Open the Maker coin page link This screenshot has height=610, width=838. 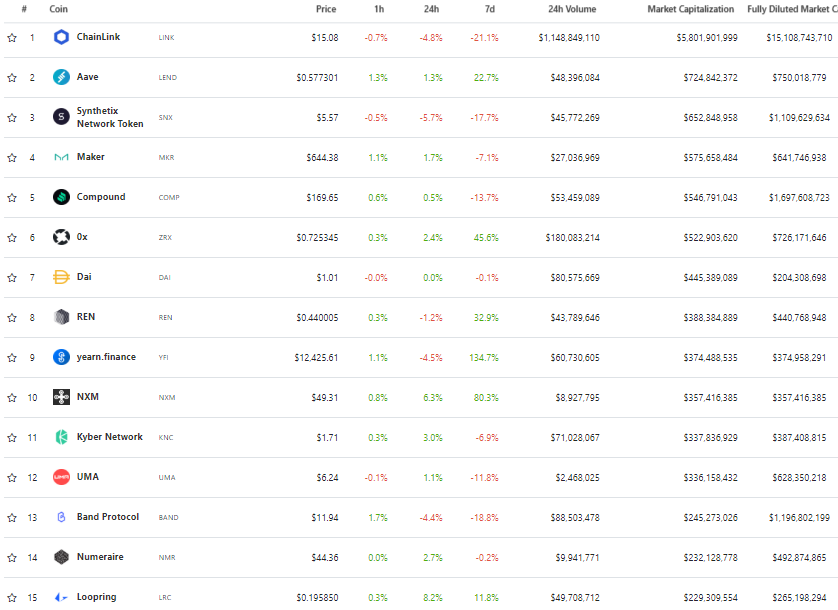(91, 157)
